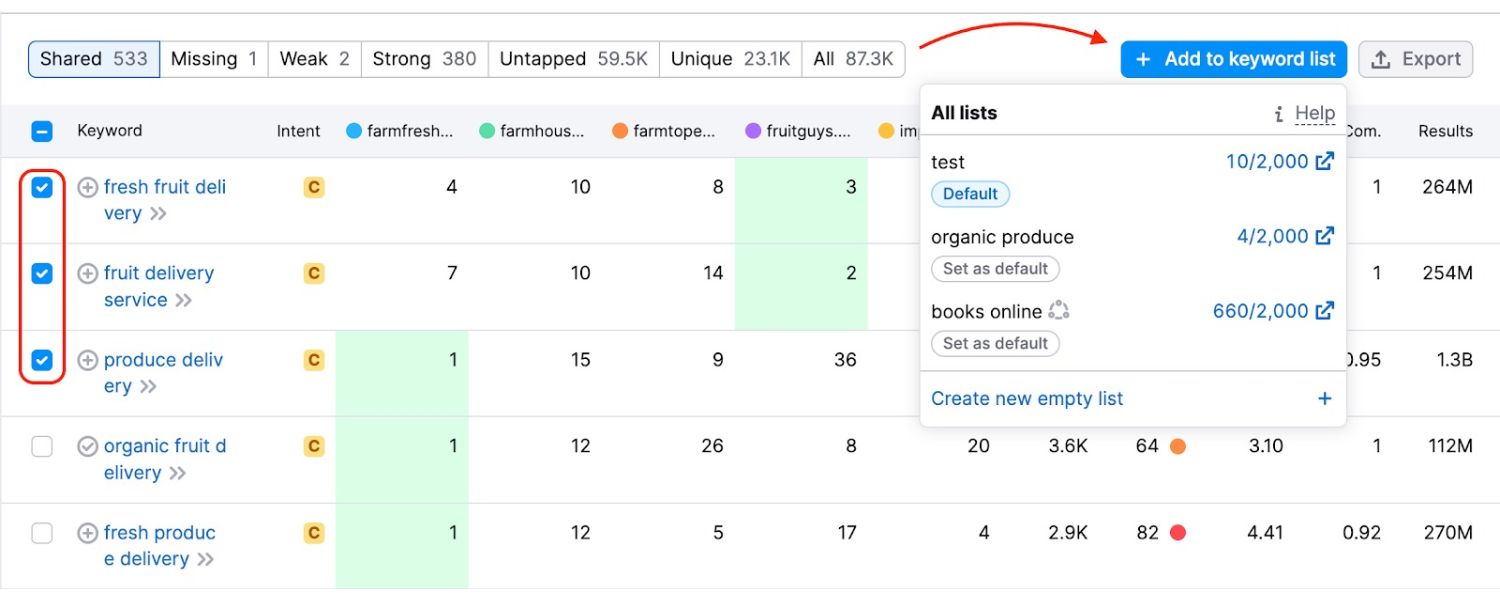Uncheck the 'fruit delivery service' row checkbox
Screen dimensions: 1500x600
[x=42, y=273]
